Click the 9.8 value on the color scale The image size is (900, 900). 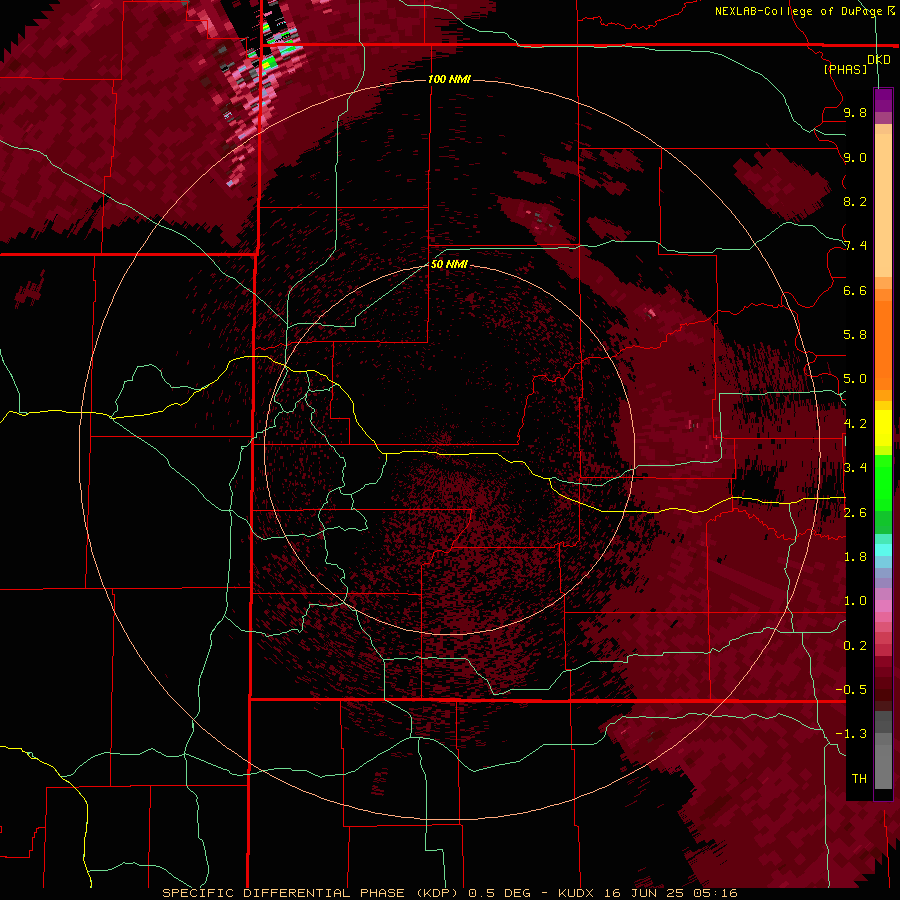[855, 112]
